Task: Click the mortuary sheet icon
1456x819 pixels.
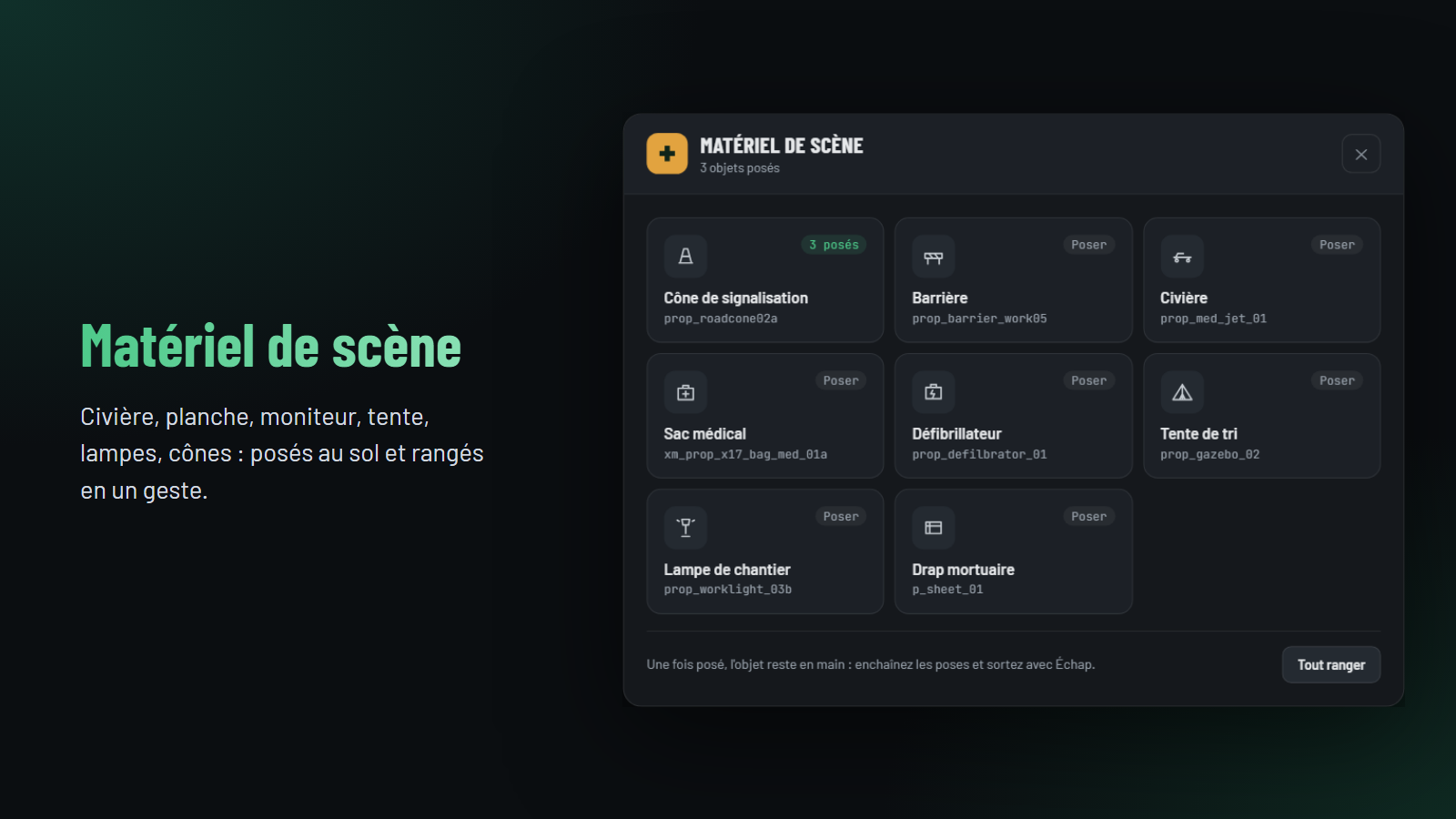Action: 934,528
